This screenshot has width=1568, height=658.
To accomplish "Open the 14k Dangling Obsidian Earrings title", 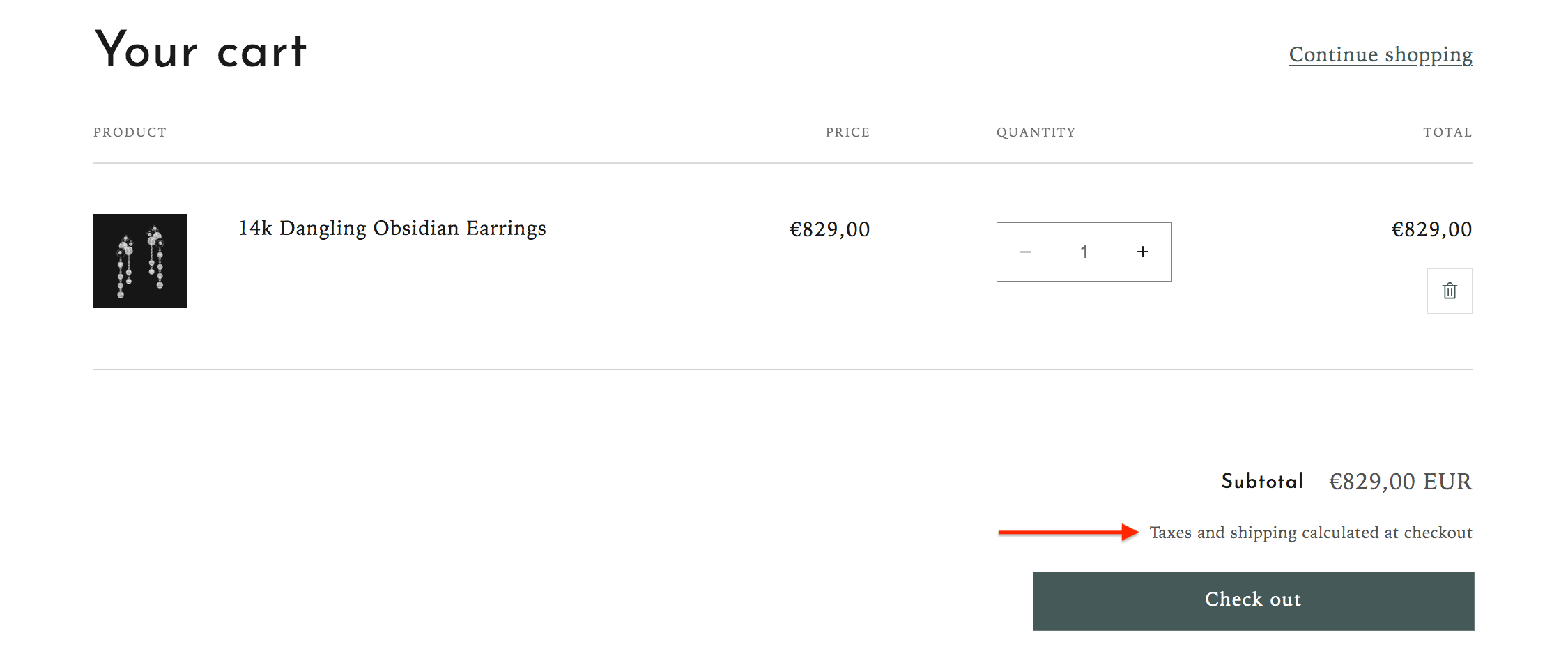I will pos(392,228).
